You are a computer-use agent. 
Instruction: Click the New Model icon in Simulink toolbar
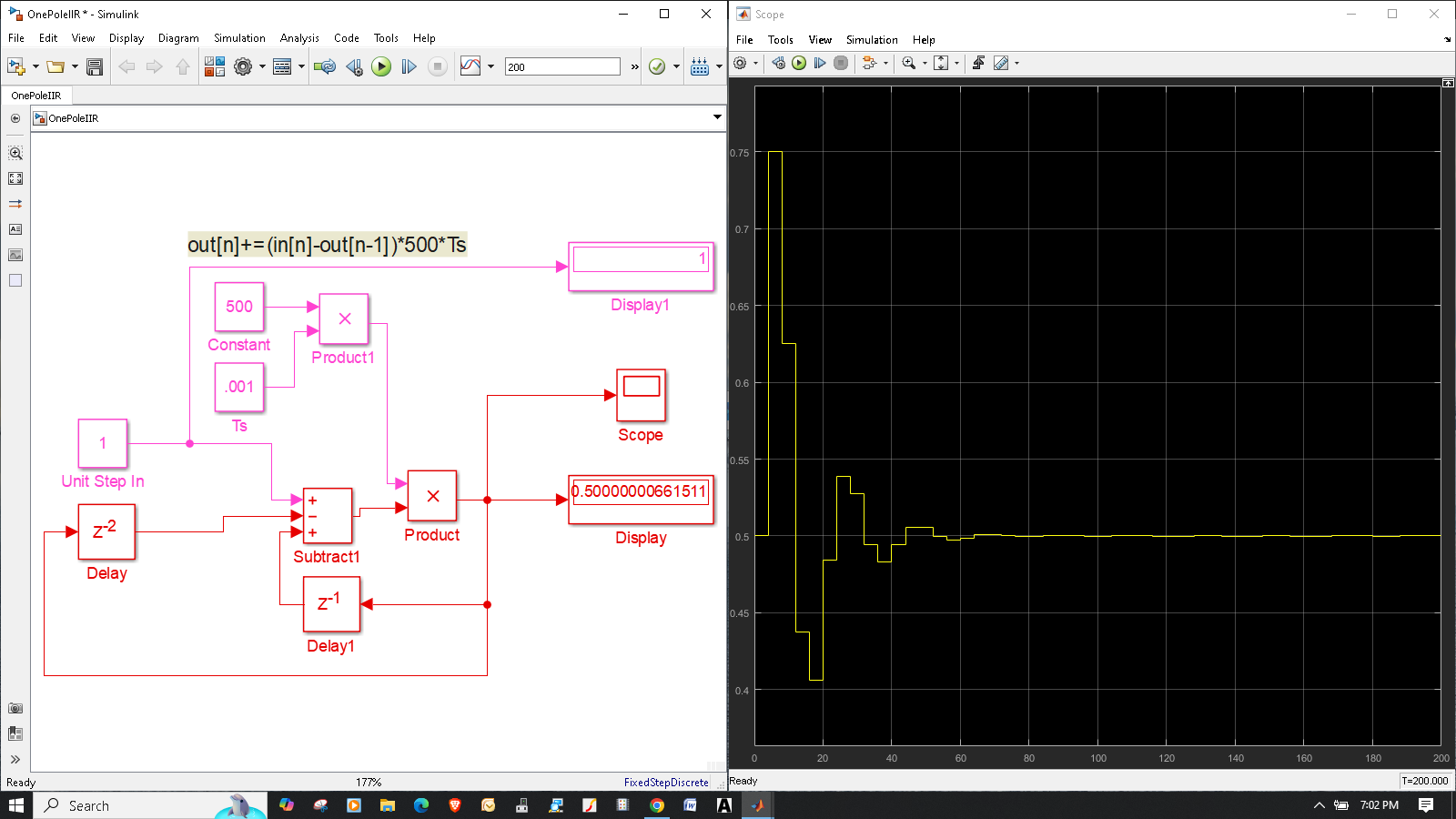16,66
